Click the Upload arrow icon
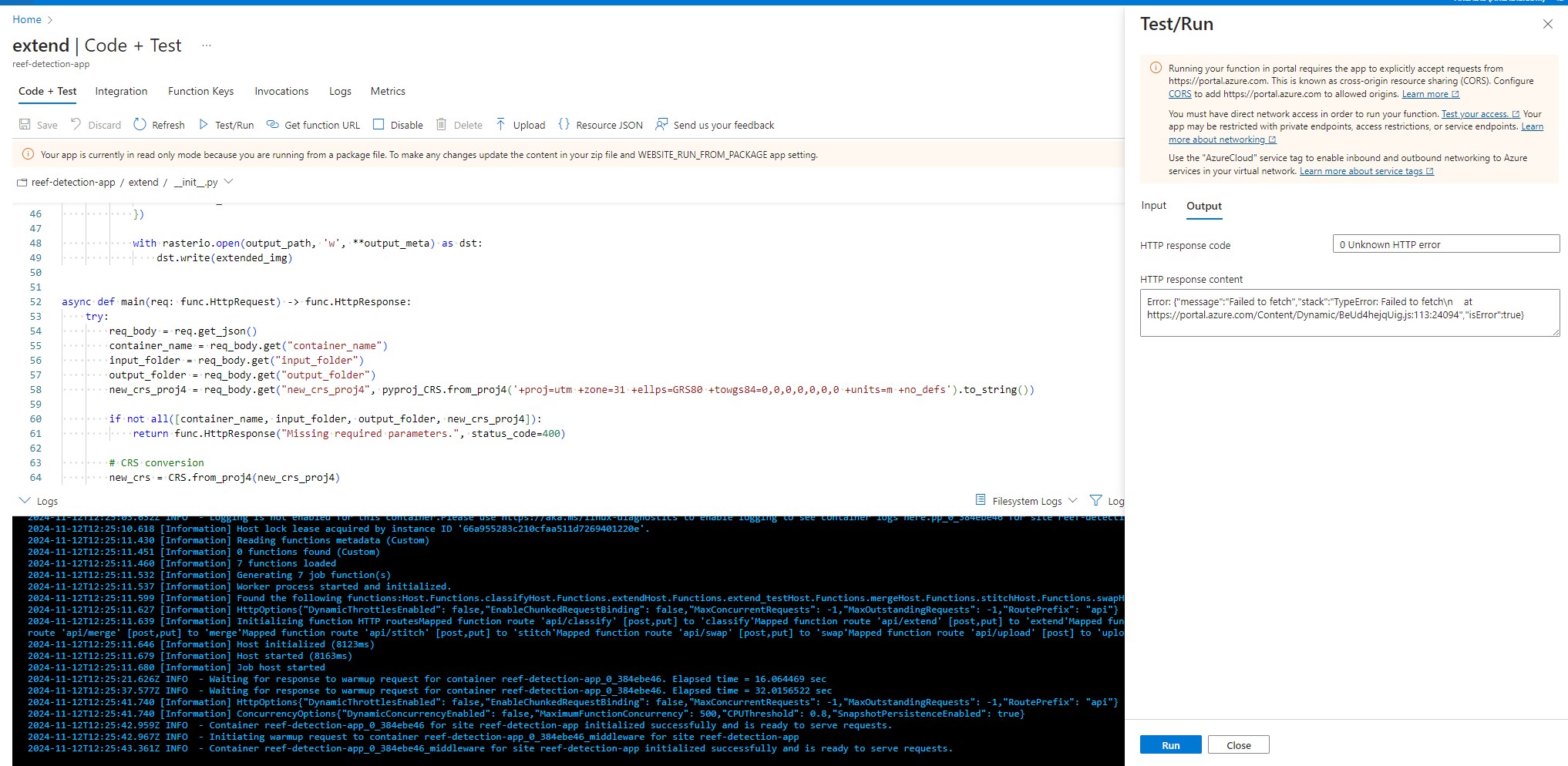This screenshot has width=1568, height=766. [x=500, y=124]
